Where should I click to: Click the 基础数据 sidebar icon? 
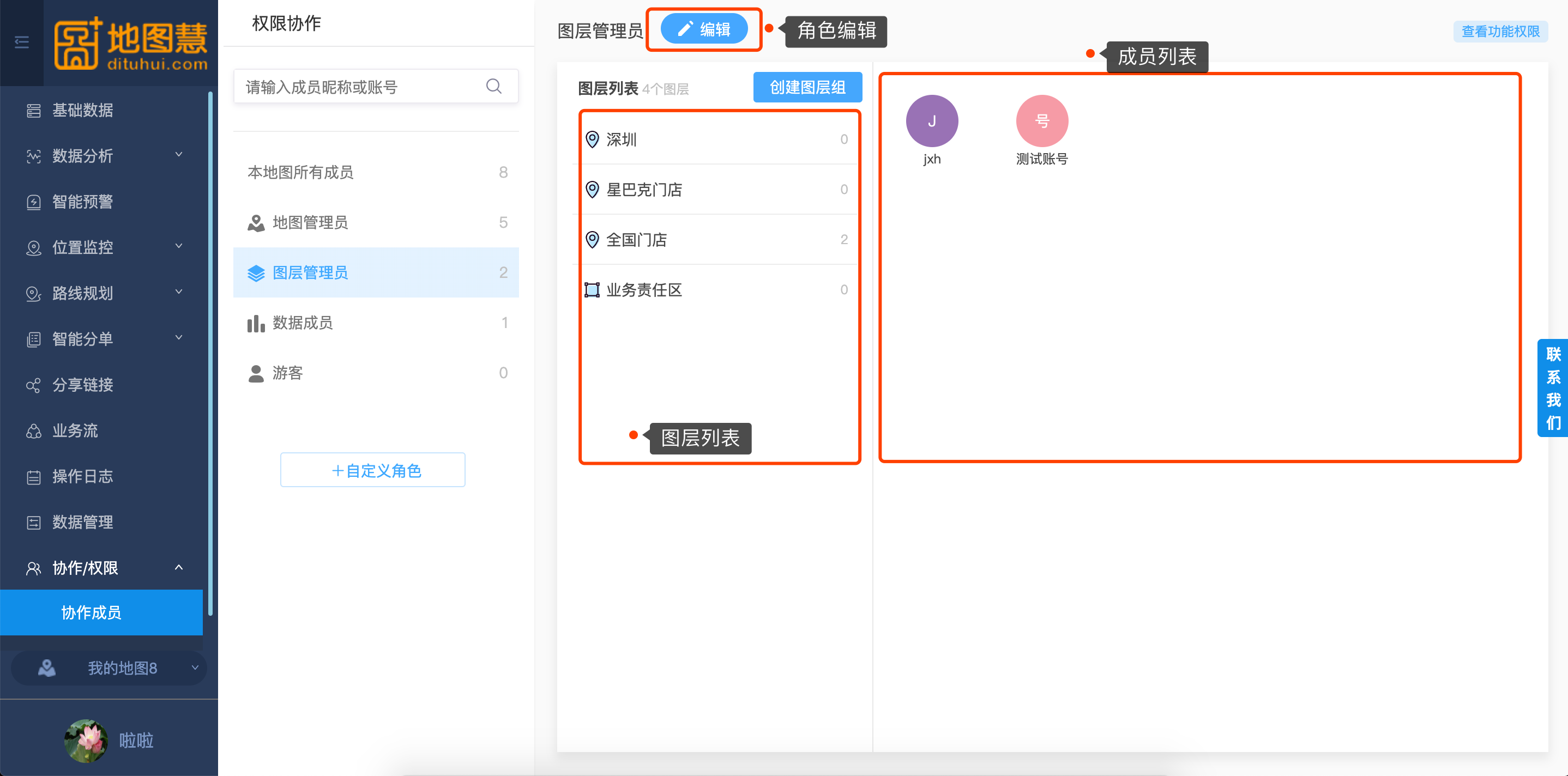33,111
